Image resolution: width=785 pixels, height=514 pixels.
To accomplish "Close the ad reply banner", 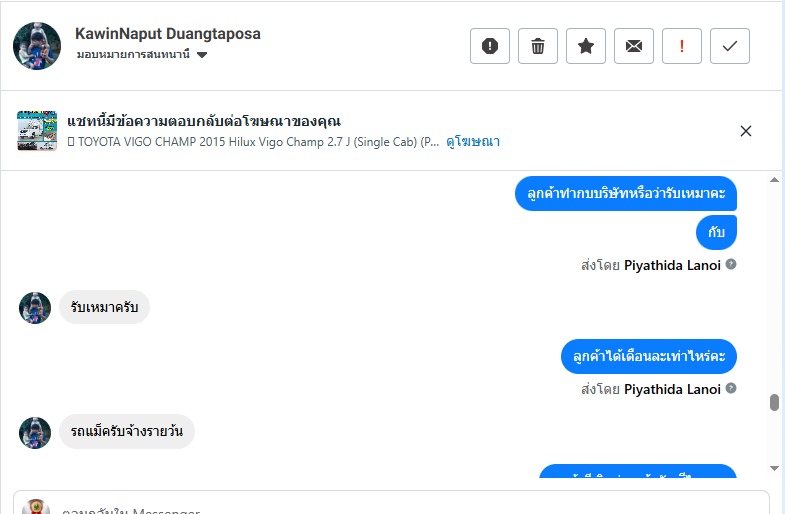I will pyautogui.click(x=745, y=131).
